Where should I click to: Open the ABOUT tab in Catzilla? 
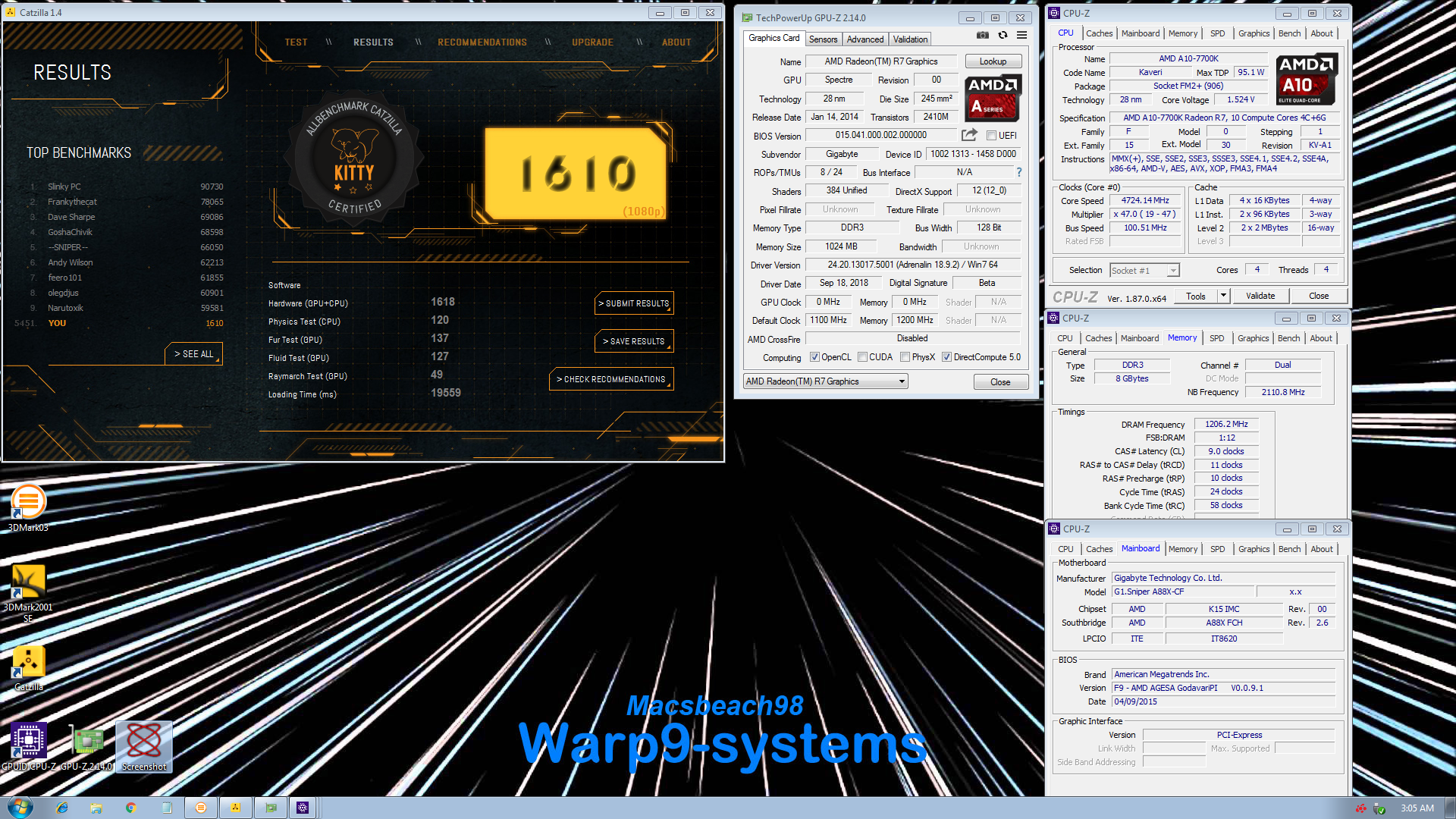(x=676, y=42)
